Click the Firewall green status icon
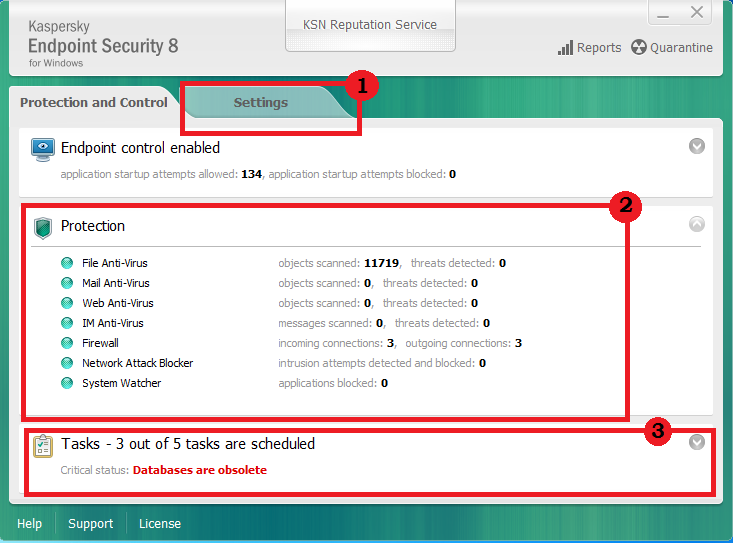The image size is (733, 543). pos(67,343)
